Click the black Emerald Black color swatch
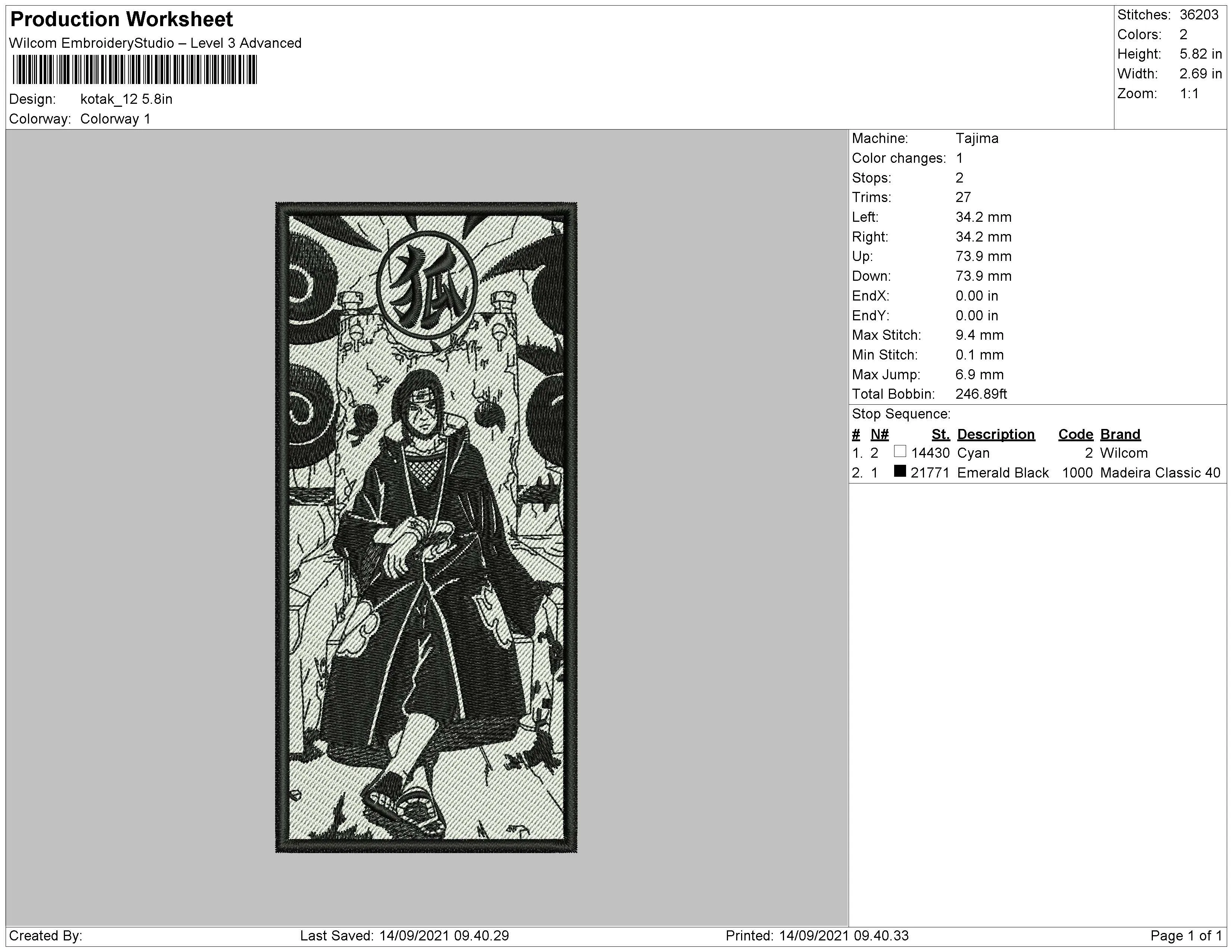Image resolution: width=1232 pixels, height=952 pixels. [900, 472]
